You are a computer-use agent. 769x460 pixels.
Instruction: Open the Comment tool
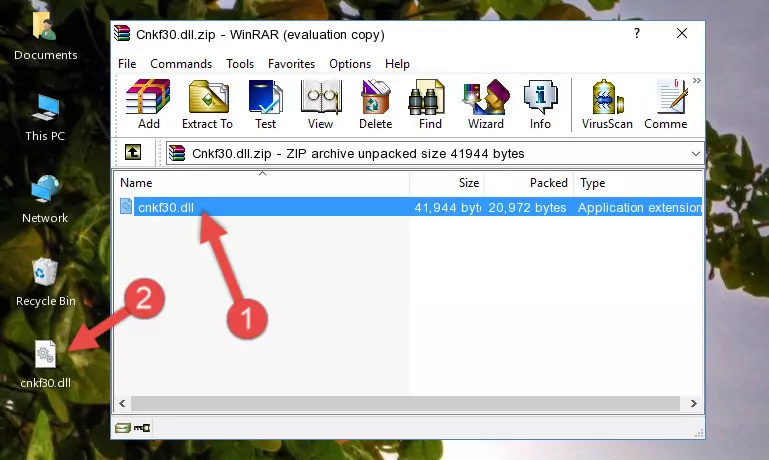[666, 104]
